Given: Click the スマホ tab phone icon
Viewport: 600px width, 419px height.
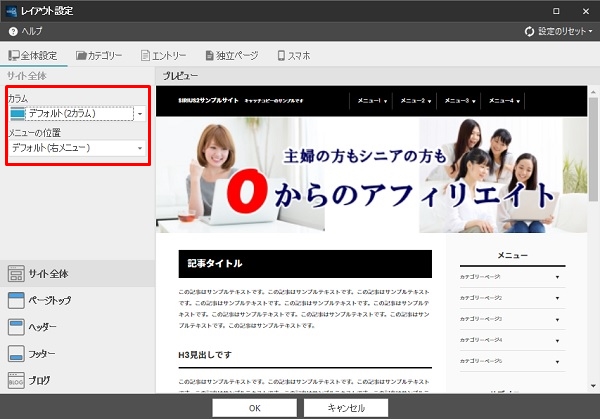Looking at the screenshot, I should tap(281, 55).
